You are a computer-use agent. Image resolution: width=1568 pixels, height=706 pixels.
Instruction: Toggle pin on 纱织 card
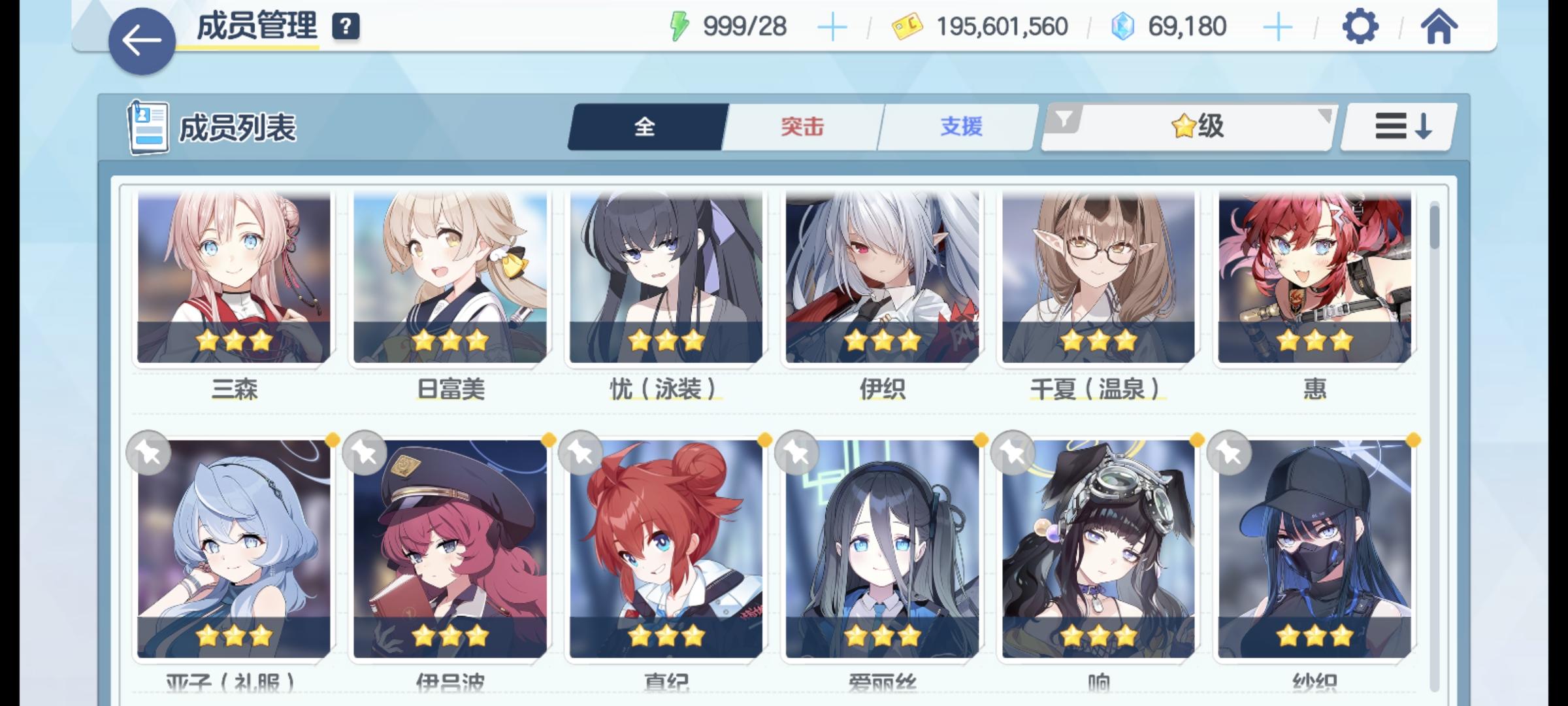1230,452
